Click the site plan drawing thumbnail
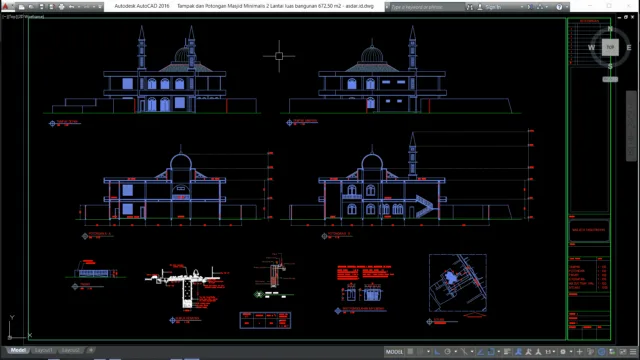 (x=458, y=282)
